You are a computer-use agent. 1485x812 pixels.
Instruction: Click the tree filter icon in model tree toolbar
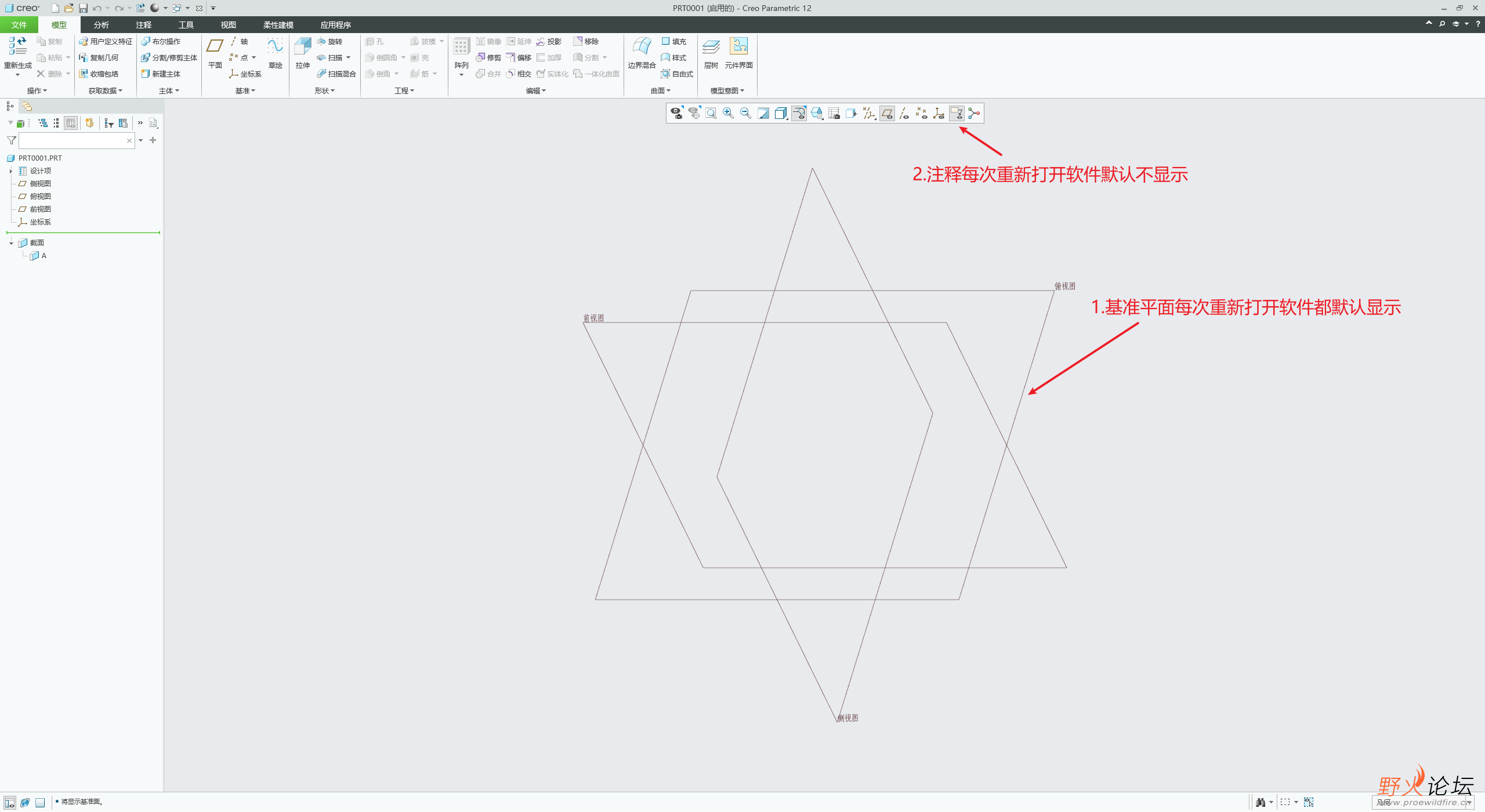[x=109, y=123]
